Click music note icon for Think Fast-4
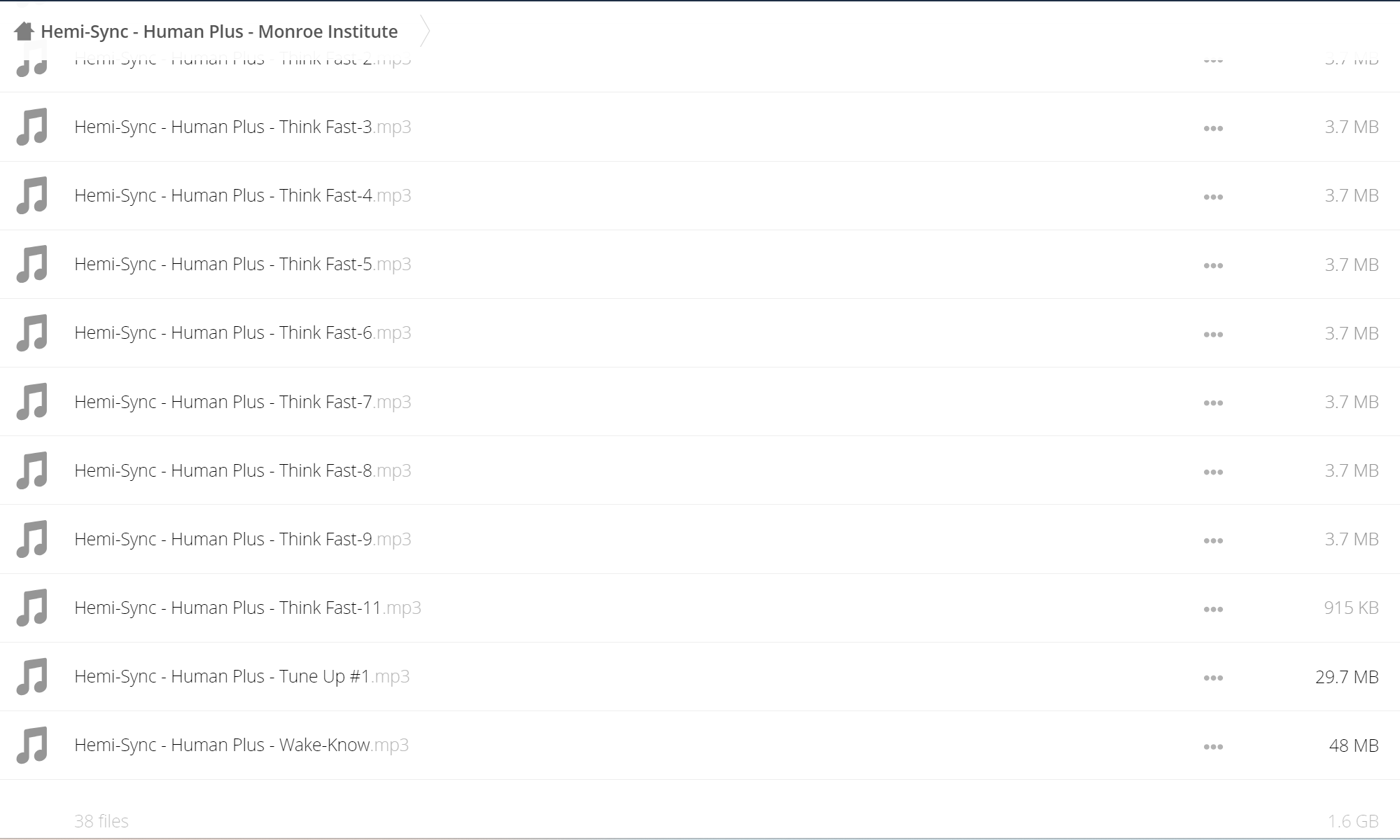This screenshot has width=1400, height=840. [32, 195]
